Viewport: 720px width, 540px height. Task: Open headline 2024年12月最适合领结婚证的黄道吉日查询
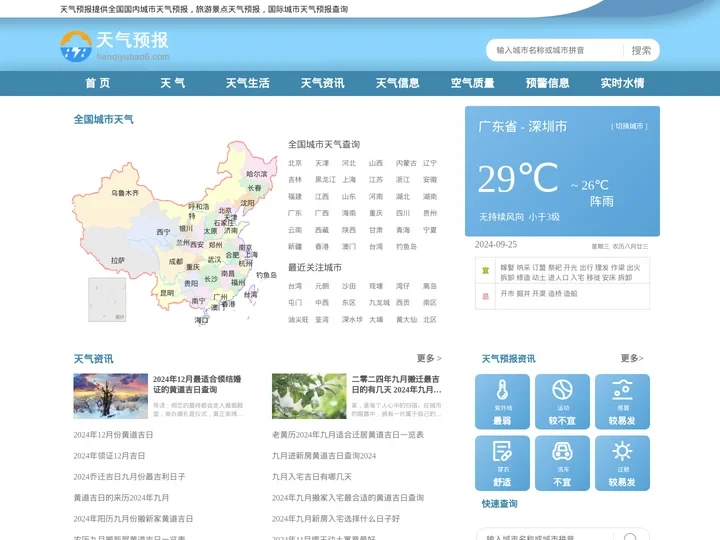tap(197, 384)
